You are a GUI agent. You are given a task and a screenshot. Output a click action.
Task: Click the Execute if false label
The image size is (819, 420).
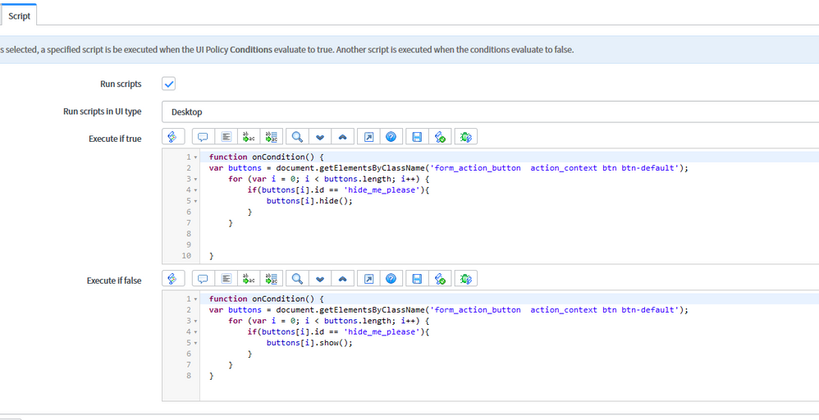[x=114, y=281]
